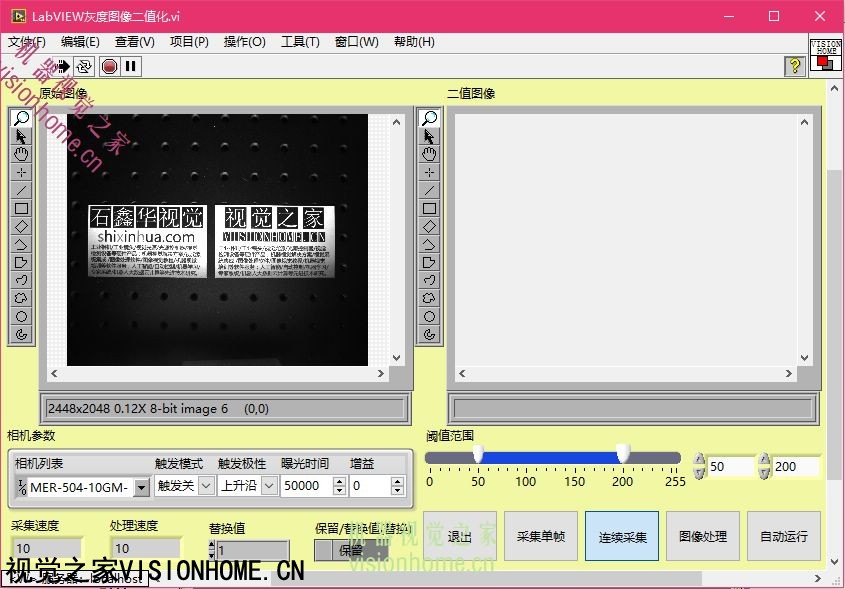Toggle the 保留 switch button
845x589 pixels.
350,550
